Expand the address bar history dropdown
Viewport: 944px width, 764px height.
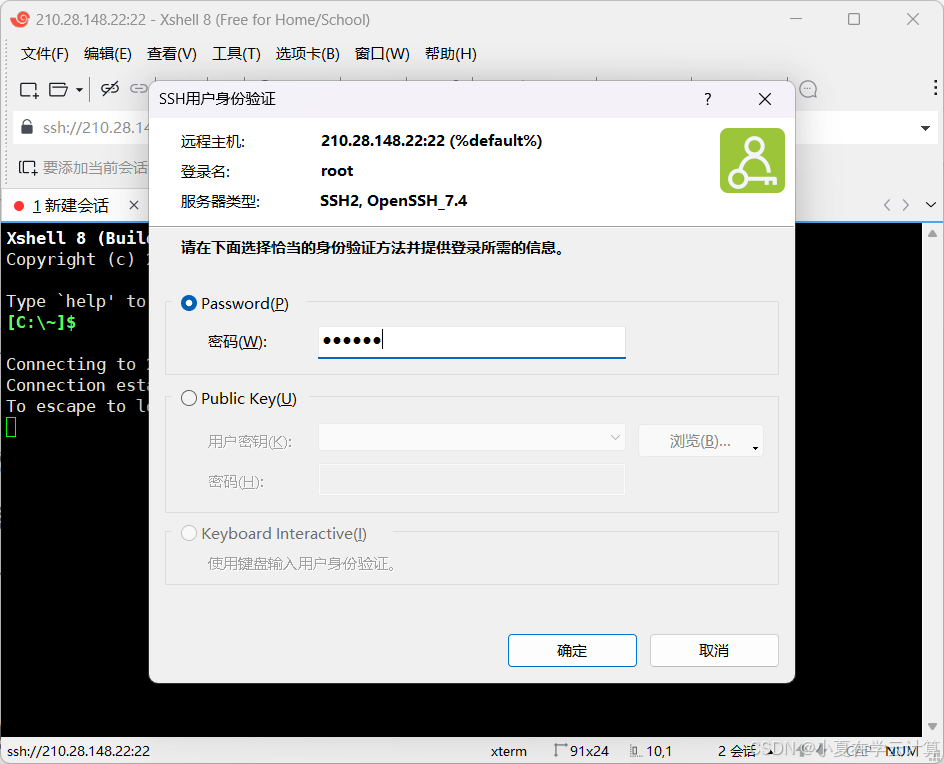coord(925,128)
